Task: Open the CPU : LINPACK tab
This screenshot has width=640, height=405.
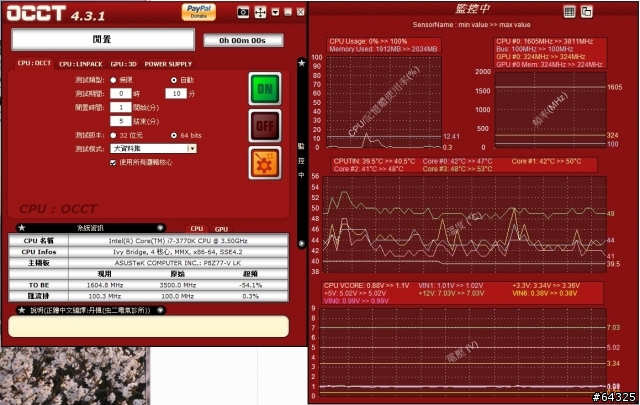Action: (80, 64)
